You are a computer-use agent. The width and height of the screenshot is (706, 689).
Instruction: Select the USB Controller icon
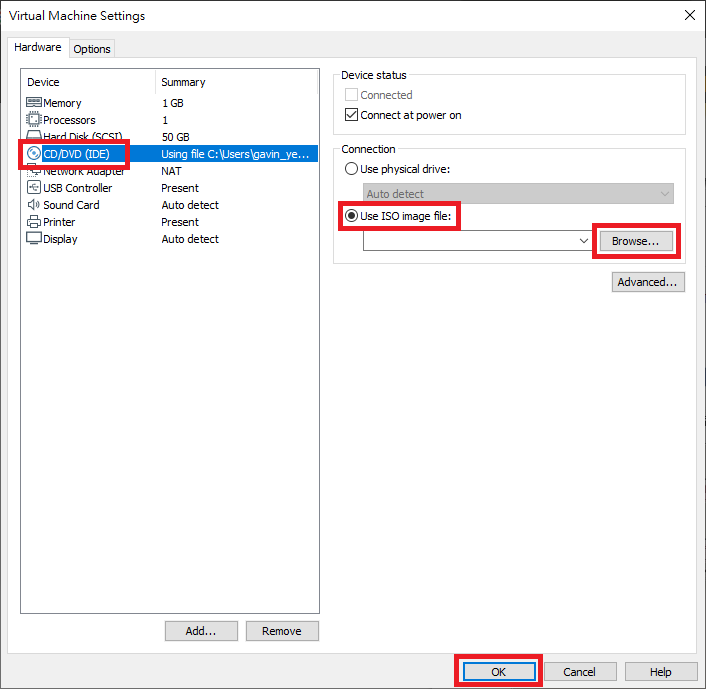(34, 187)
